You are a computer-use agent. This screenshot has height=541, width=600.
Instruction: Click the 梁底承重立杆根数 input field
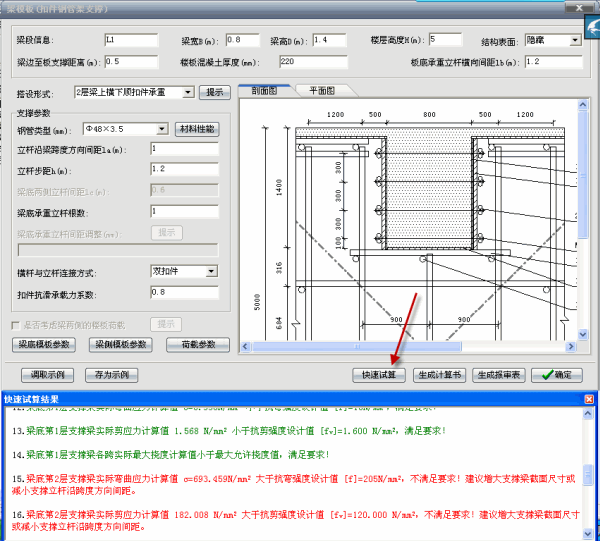(x=184, y=211)
